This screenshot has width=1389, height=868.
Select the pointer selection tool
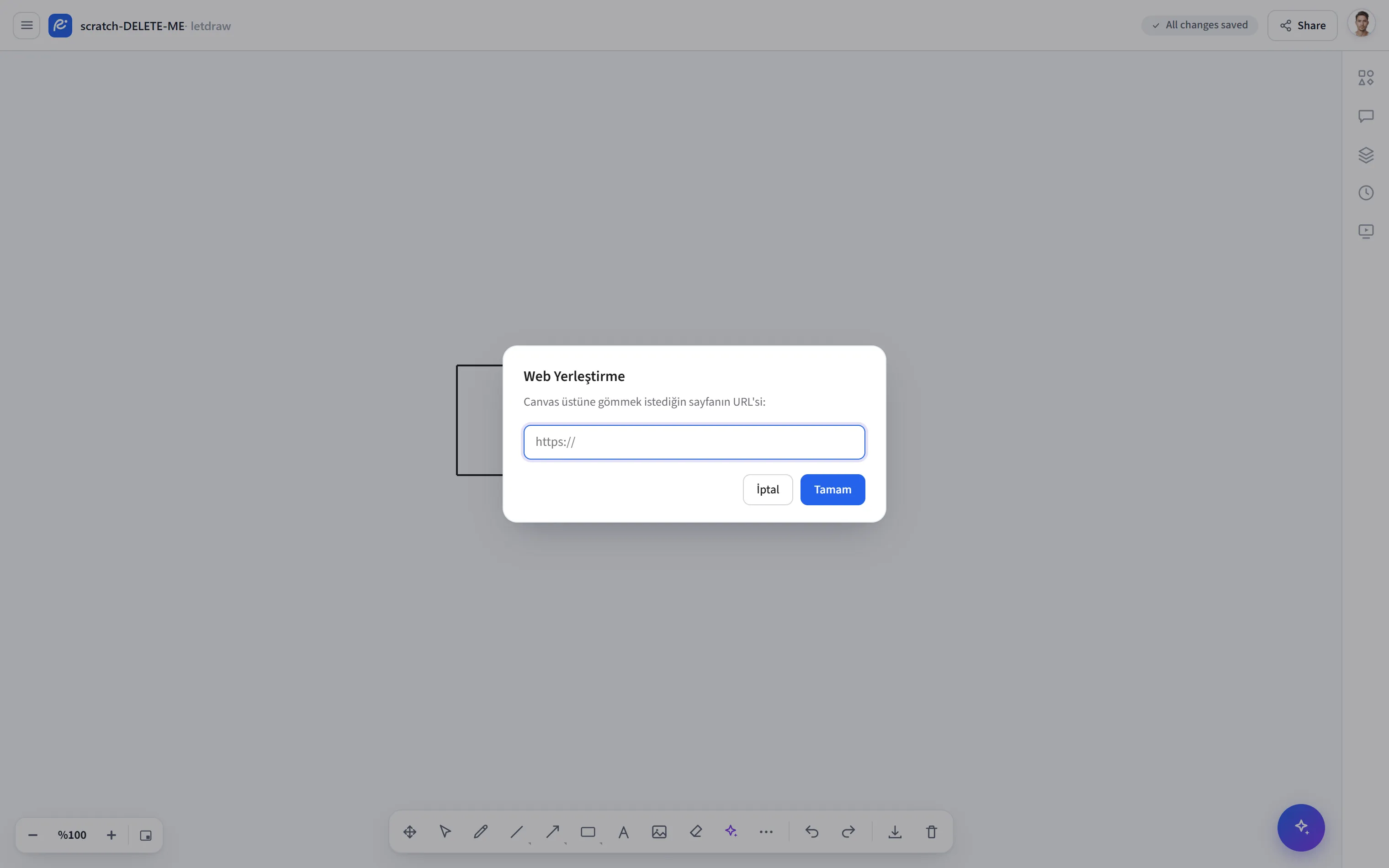(445, 832)
